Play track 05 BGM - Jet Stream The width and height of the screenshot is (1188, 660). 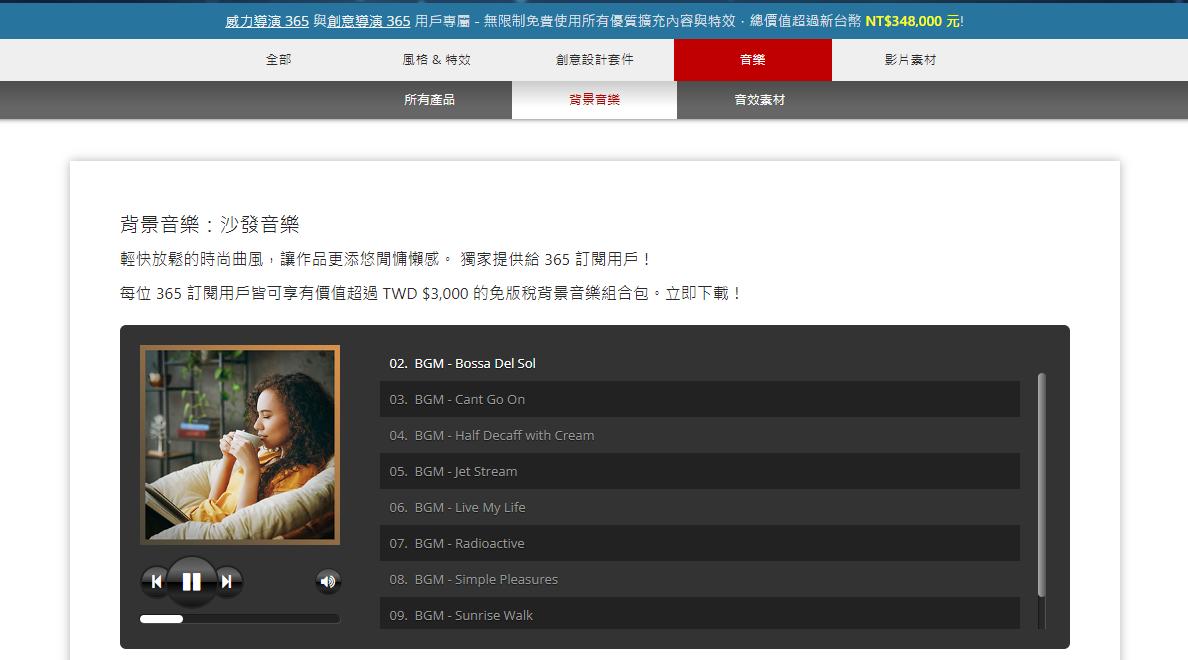click(x=699, y=471)
